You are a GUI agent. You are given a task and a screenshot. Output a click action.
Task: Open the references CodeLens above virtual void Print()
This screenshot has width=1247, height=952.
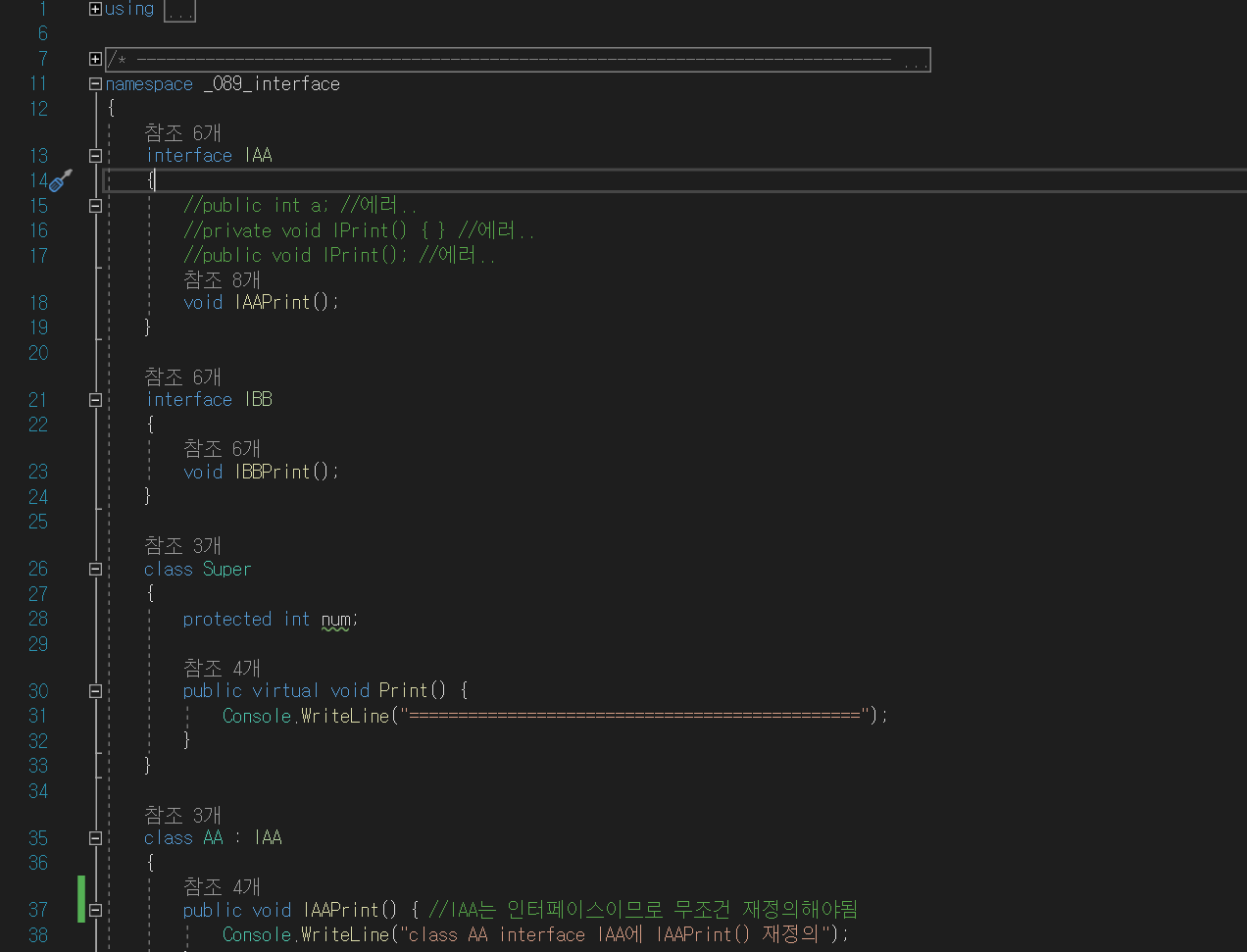coord(222,668)
